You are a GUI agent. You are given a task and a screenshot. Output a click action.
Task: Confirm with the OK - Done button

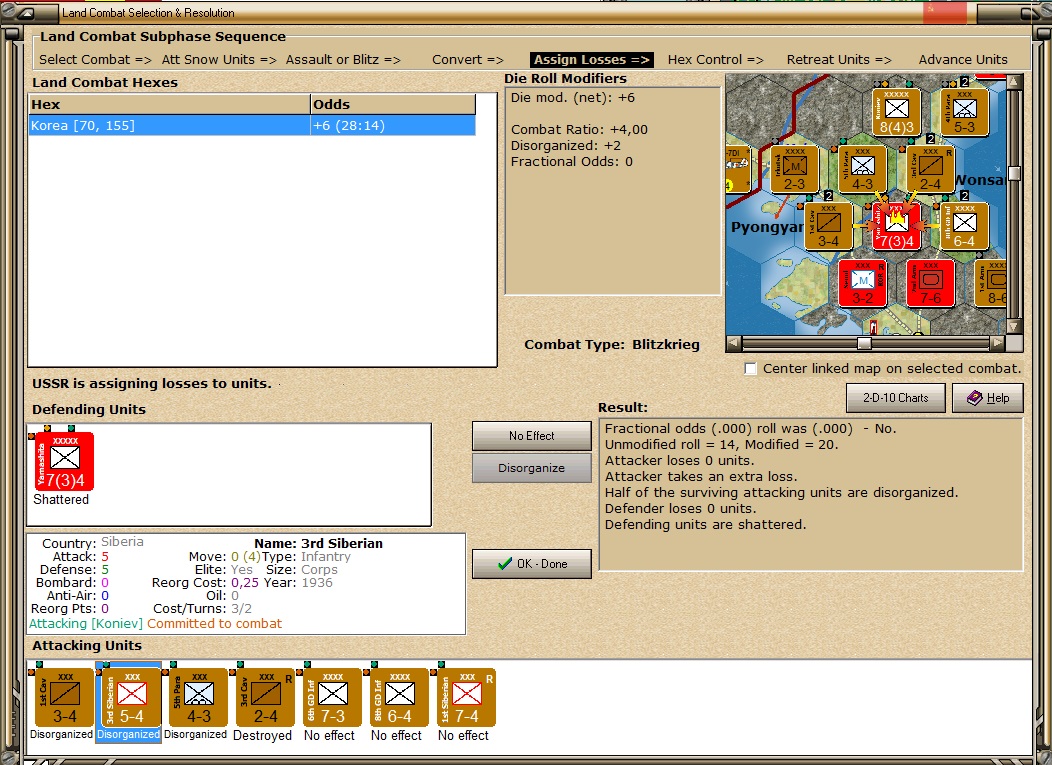pos(531,564)
